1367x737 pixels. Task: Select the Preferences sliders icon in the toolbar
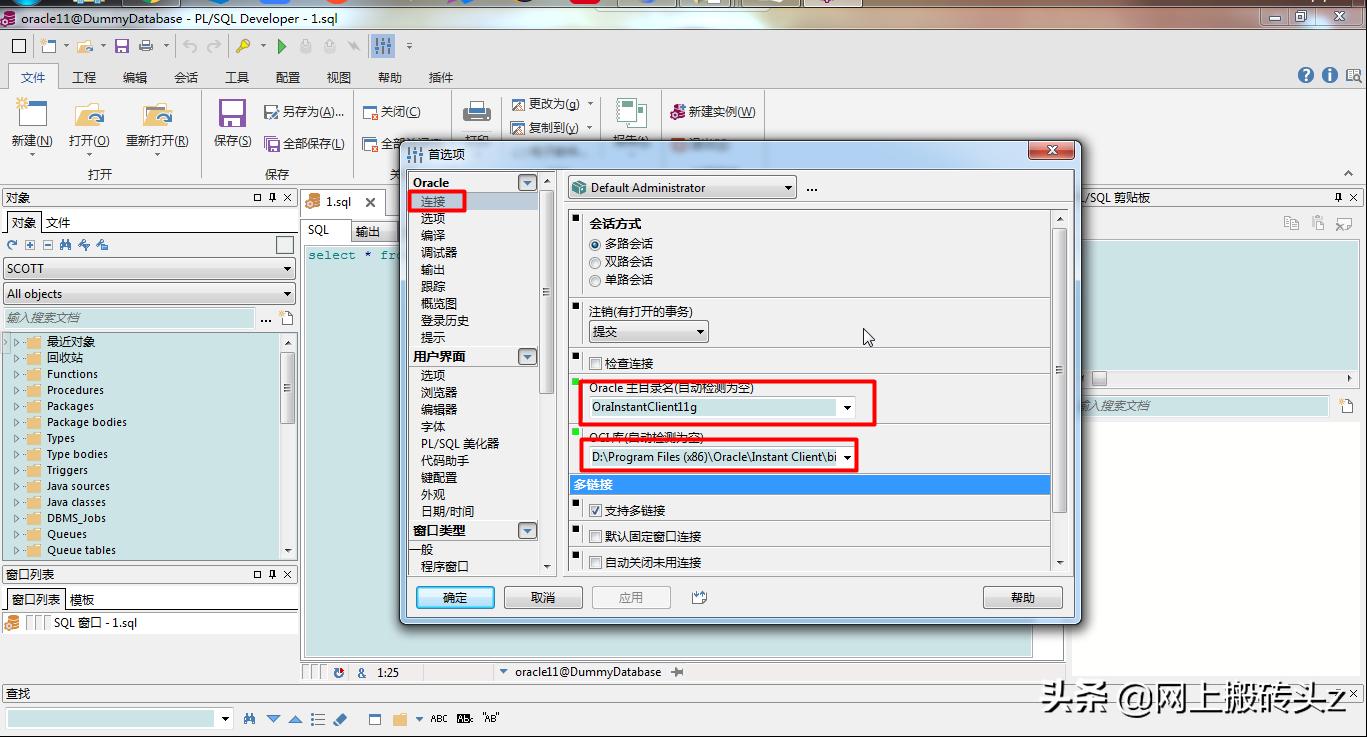[x=381, y=44]
